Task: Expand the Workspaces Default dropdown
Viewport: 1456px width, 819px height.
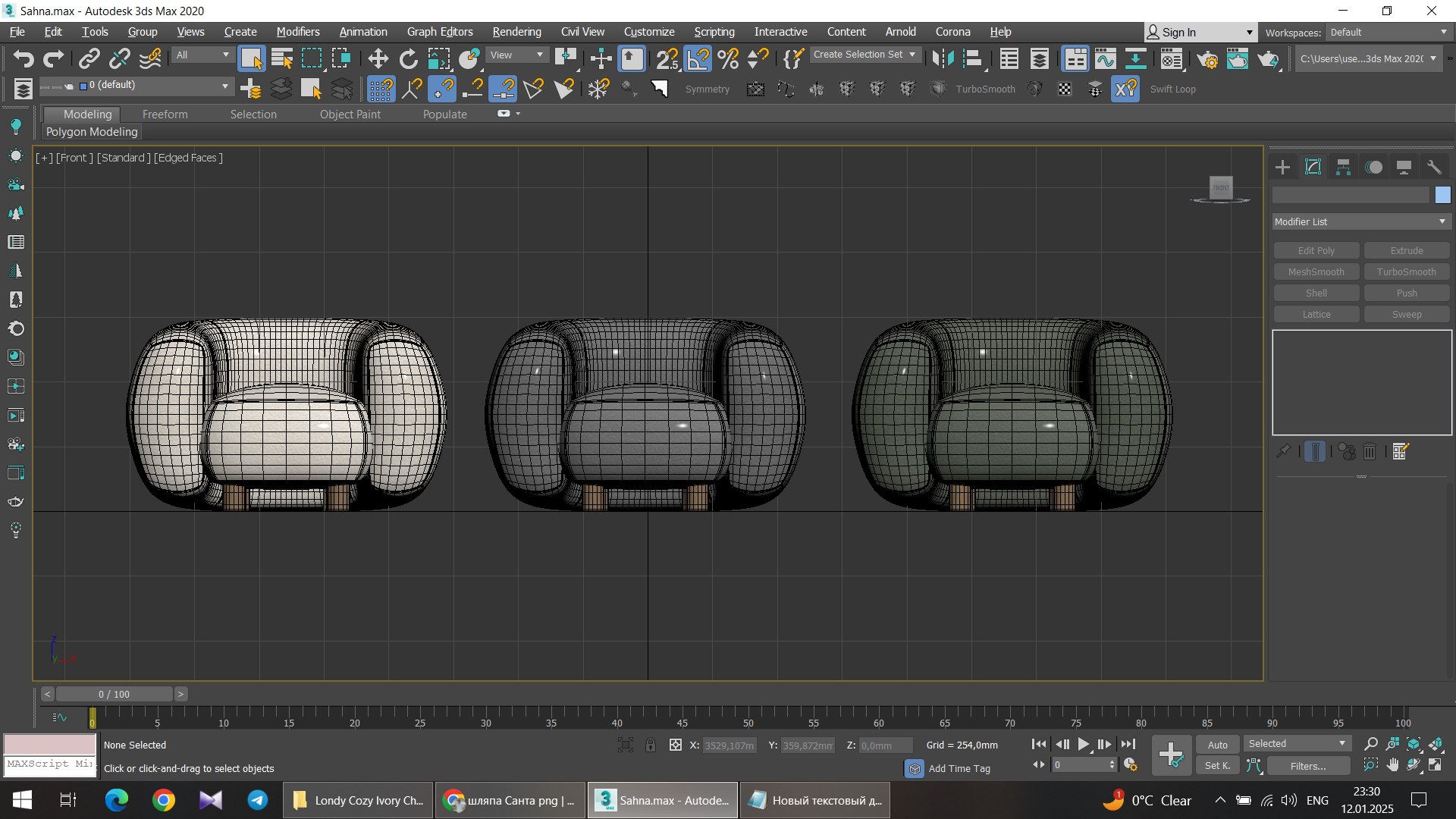Action: [1388, 32]
